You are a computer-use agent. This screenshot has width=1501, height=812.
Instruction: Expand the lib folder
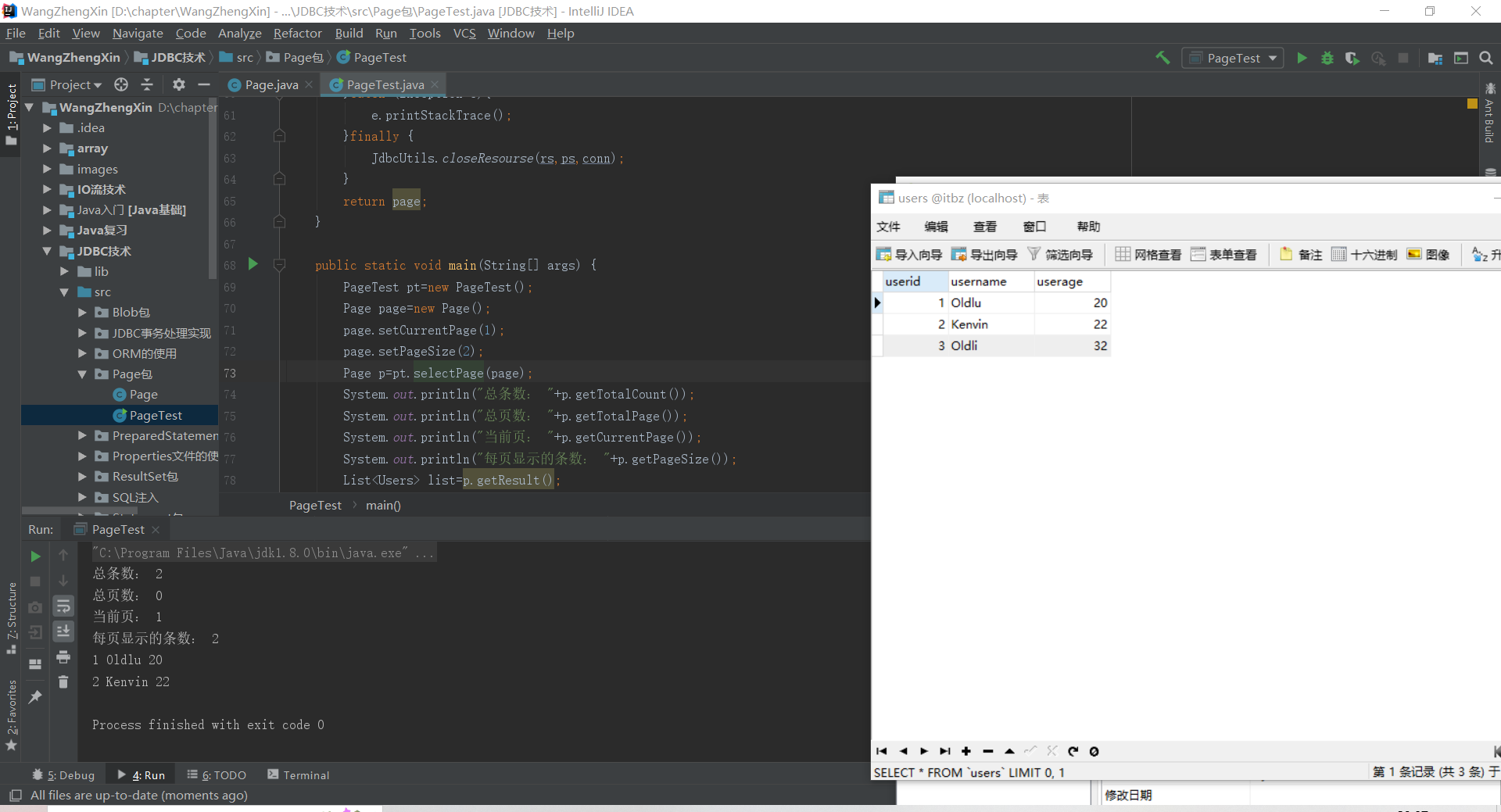click(65, 271)
